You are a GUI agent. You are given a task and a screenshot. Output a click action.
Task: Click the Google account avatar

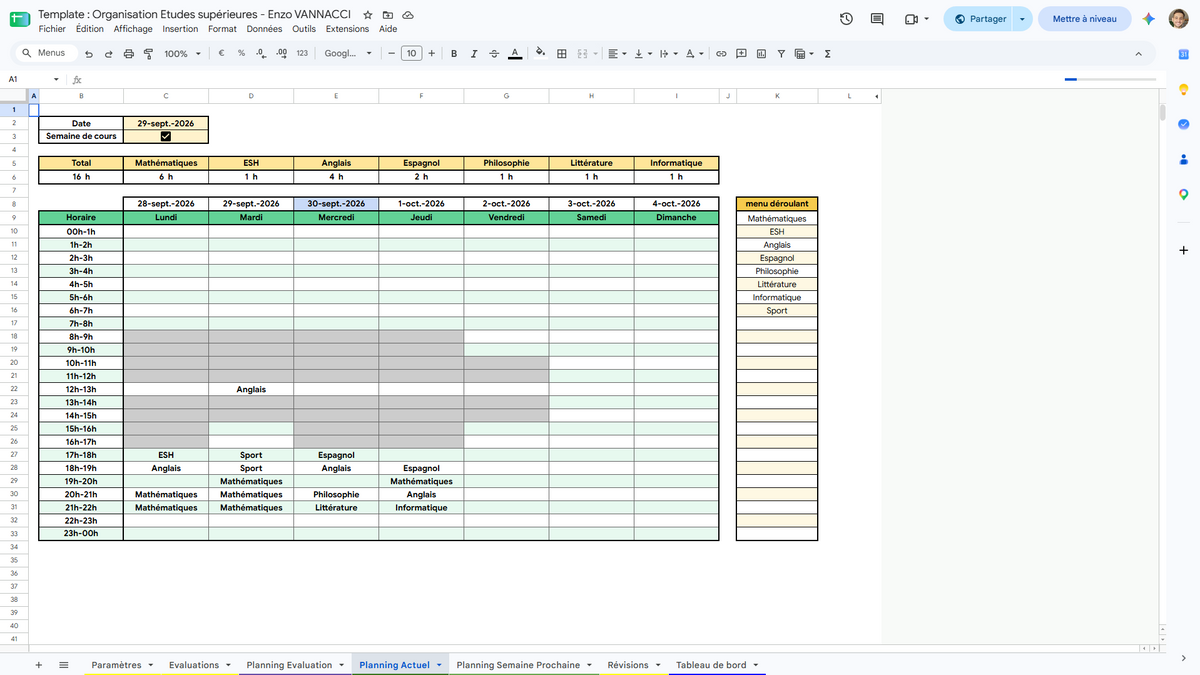1180,19
